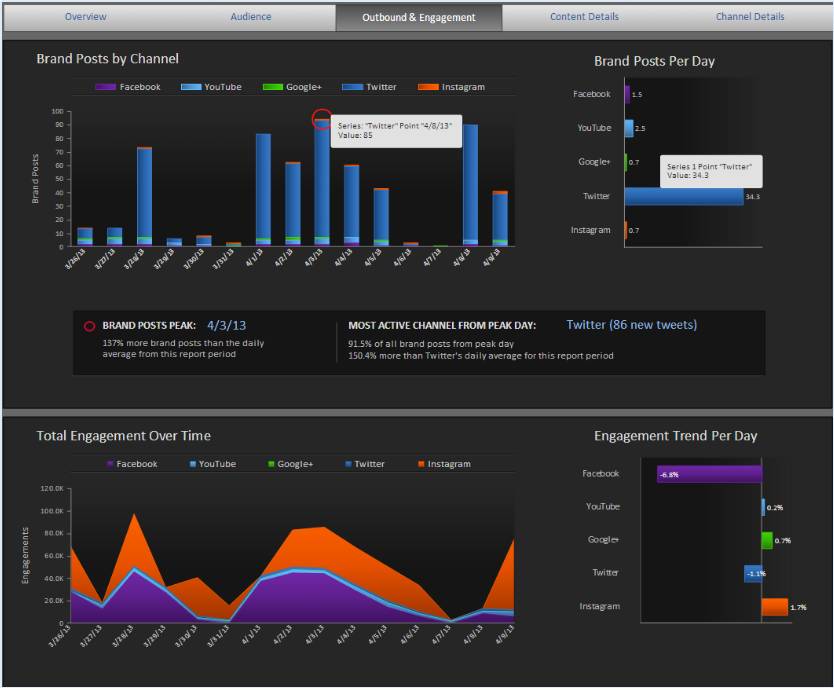Click the Twitter (86 new tweets) link

(x=631, y=325)
